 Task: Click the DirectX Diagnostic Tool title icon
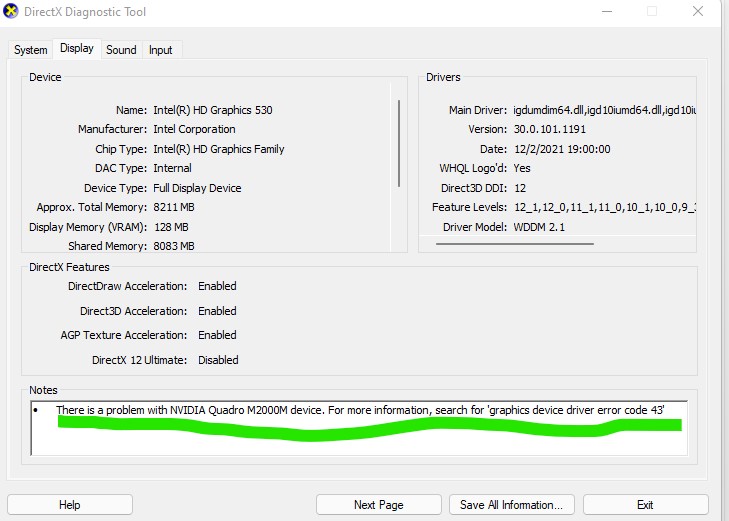(x=11, y=11)
